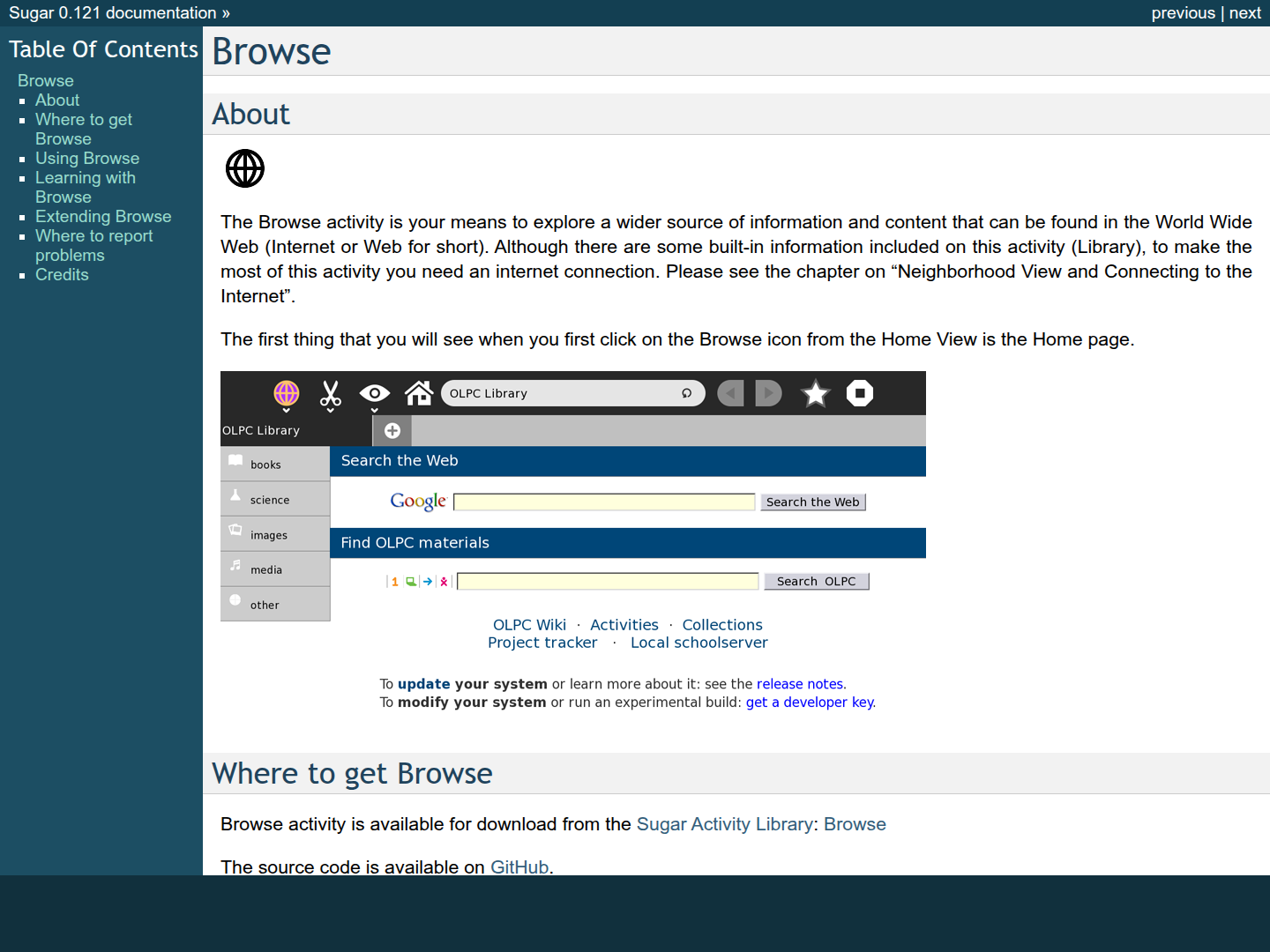
Task: Click the images sidebar icon
Action: 235,531
